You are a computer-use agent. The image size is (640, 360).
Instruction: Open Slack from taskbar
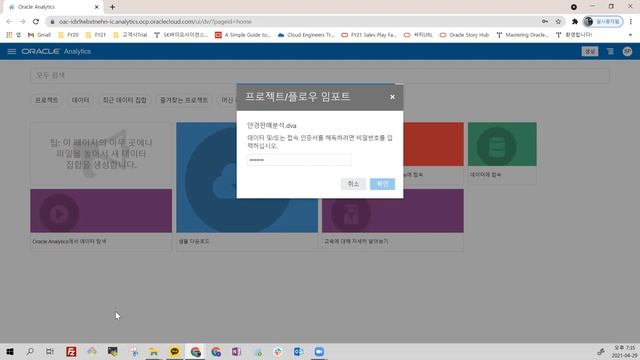pyautogui.click(x=278, y=351)
